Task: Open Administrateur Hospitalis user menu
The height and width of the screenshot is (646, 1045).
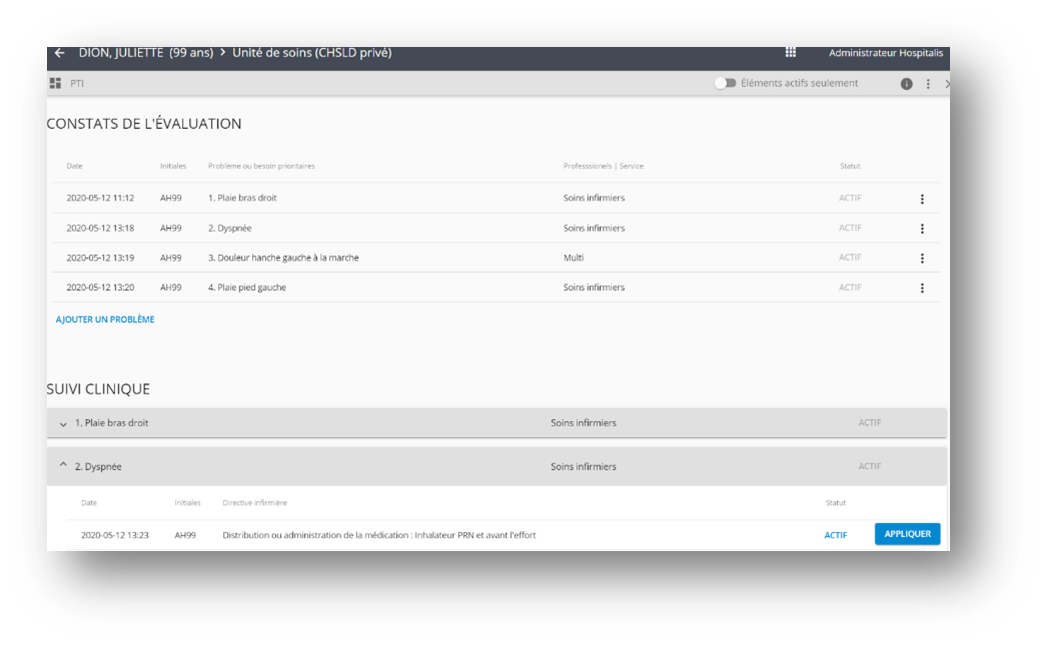Action: pos(885,53)
